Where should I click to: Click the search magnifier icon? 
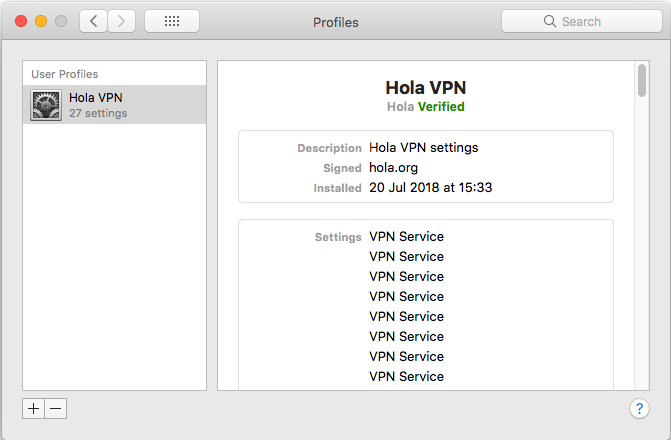pyautogui.click(x=549, y=21)
